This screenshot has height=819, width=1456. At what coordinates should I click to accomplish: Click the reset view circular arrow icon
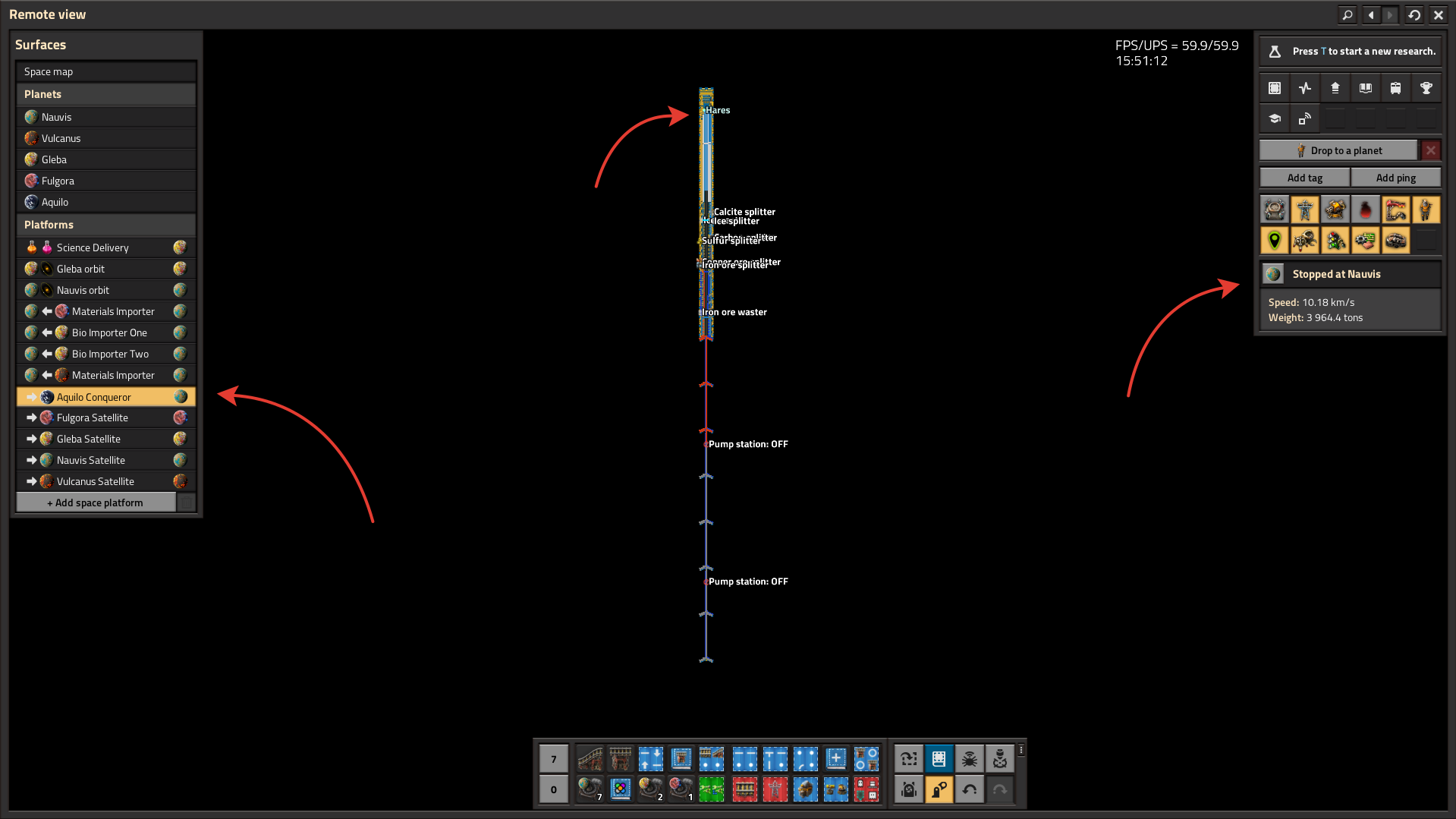pos(1414,14)
